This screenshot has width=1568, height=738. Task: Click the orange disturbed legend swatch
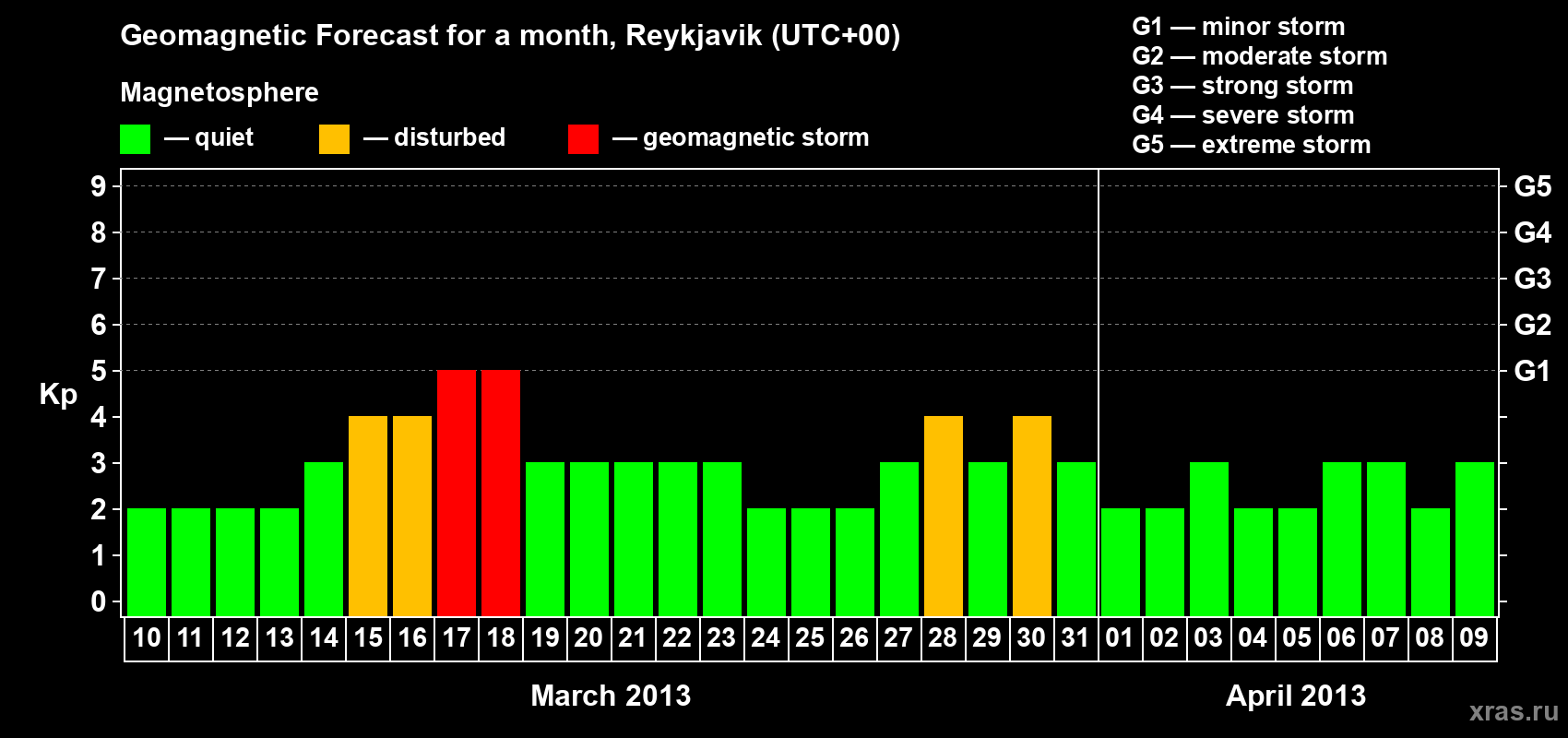coord(334,139)
